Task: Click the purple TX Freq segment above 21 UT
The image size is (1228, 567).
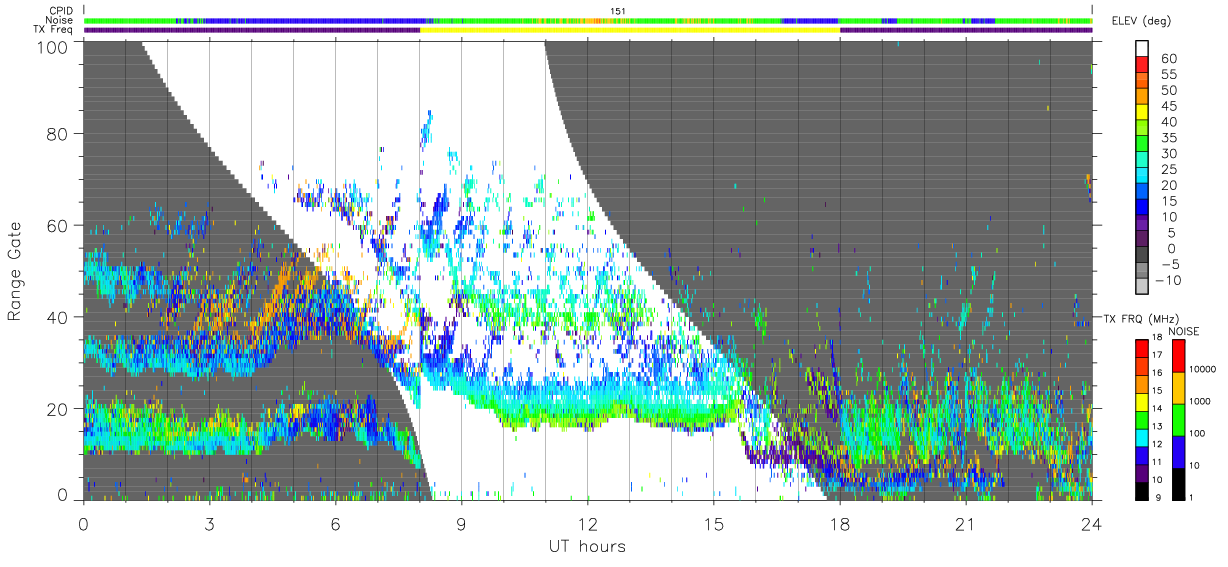Action: [x=966, y=30]
